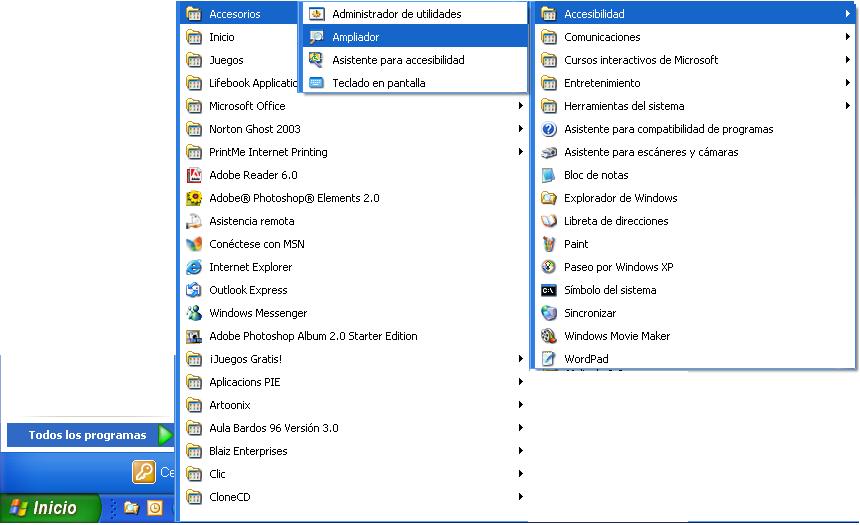The height and width of the screenshot is (525, 860).
Task: Click the Windows Movie Maker icon
Action: tap(549, 336)
